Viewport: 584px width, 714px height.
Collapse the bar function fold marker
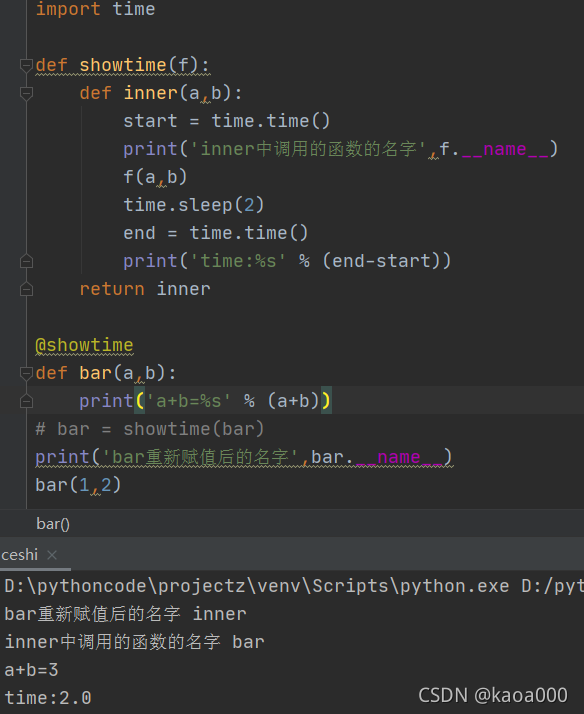26,373
